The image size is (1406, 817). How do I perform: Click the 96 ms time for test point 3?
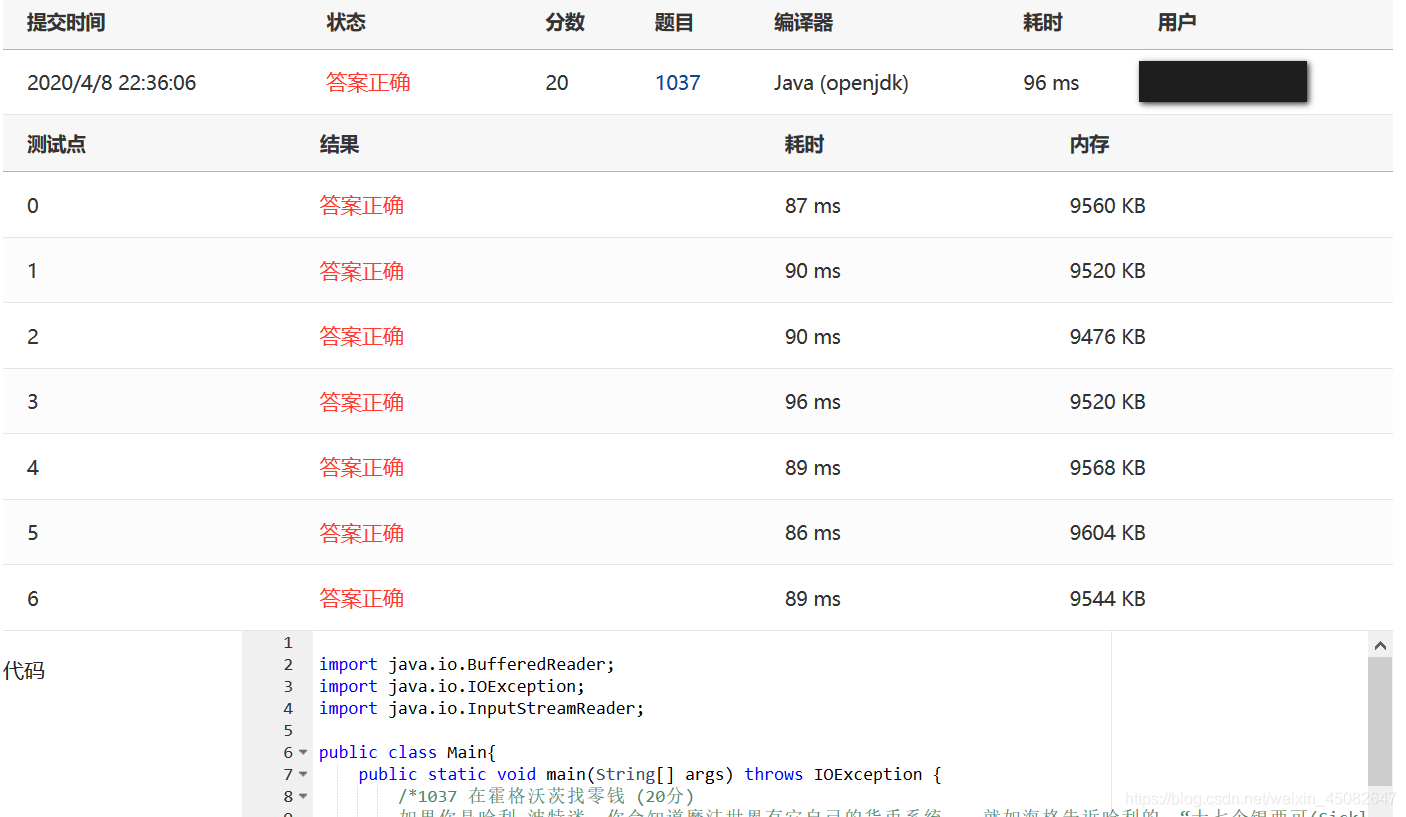[813, 402]
